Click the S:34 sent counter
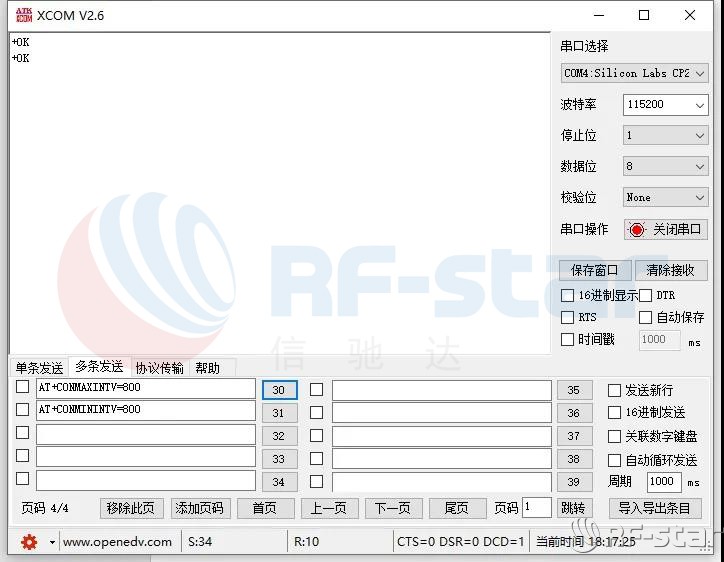This screenshot has height=562, width=724. 200,542
